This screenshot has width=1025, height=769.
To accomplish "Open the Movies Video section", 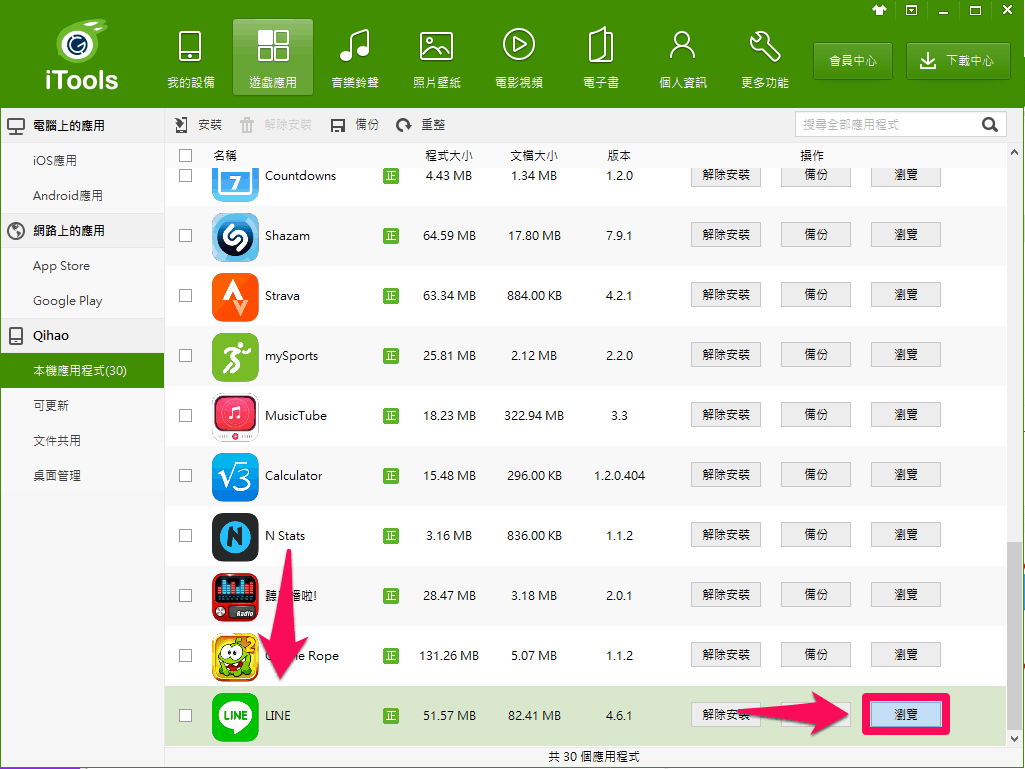I will point(519,58).
